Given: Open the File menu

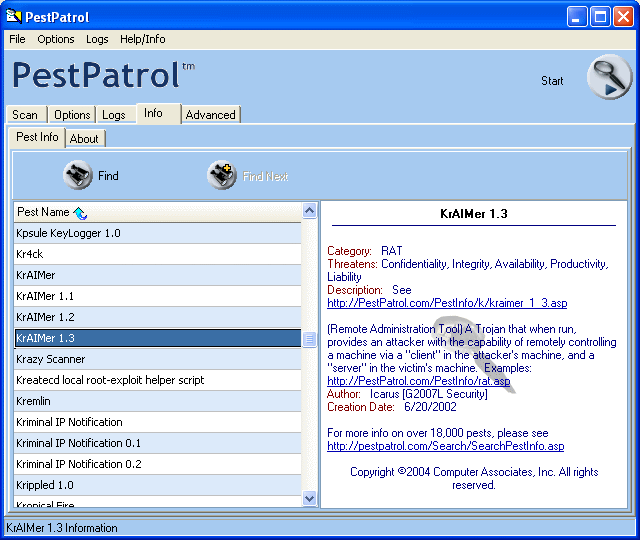Looking at the screenshot, I should coord(17,39).
